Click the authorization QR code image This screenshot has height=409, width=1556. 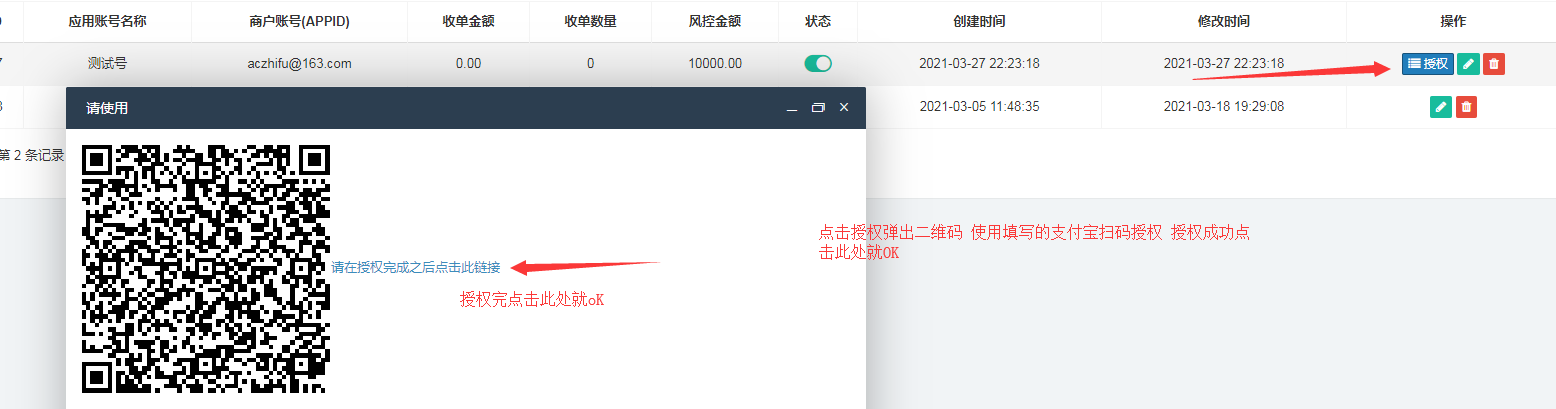206,269
